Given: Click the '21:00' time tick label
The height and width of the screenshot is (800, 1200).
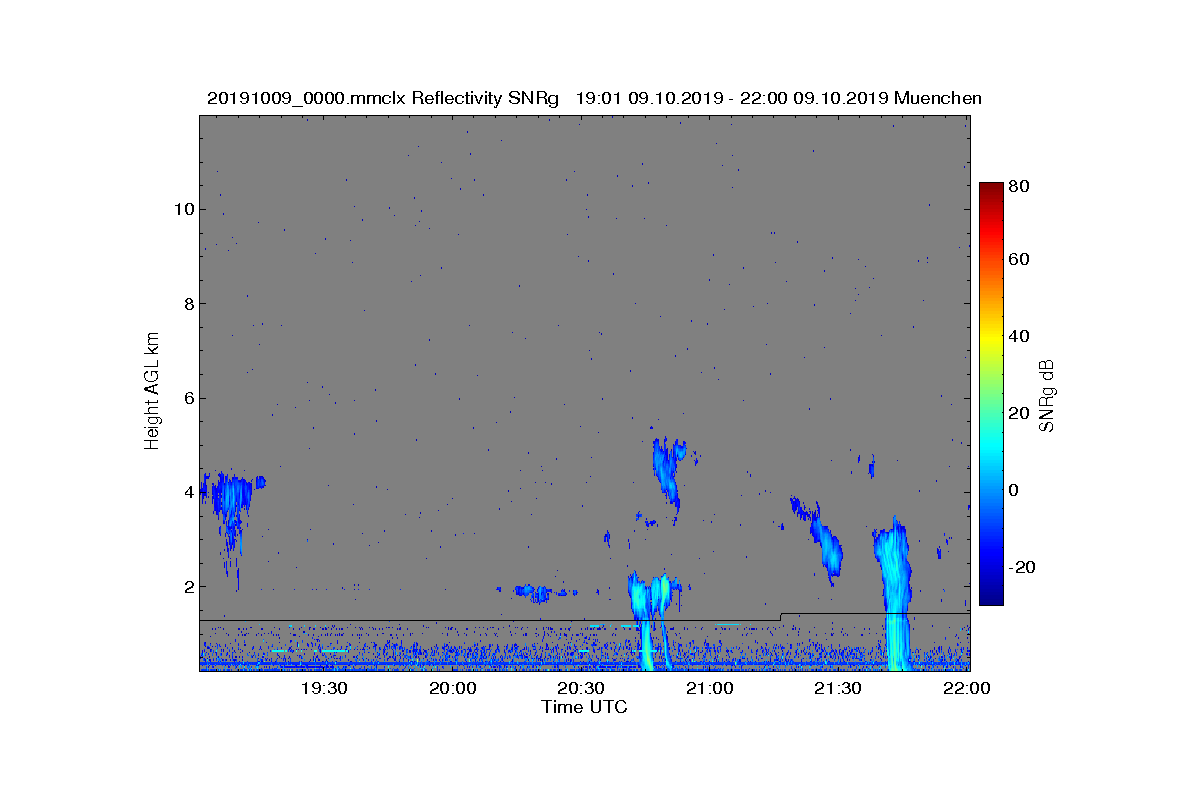Looking at the screenshot, I should [x=709, y=688].
